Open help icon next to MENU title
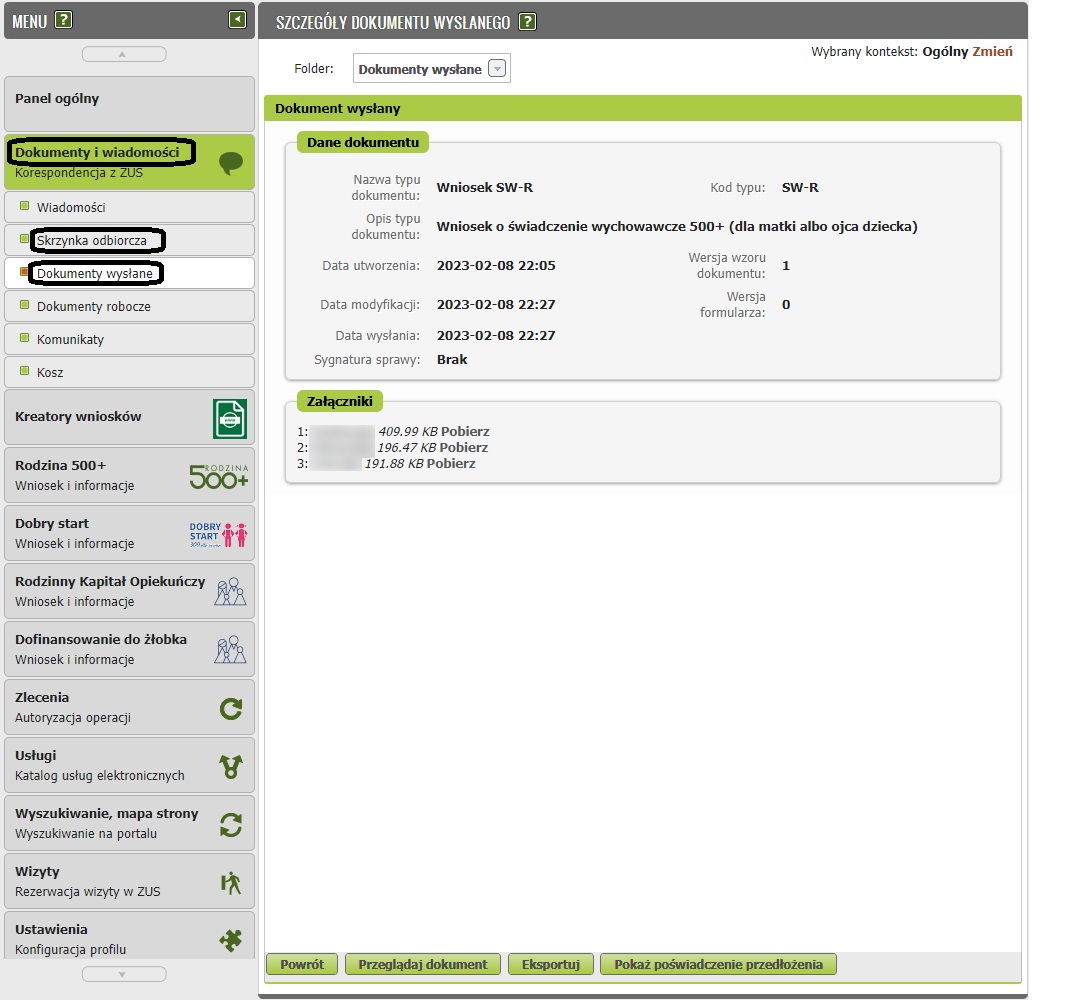Screen dimensions: 1071x1000 tap(63, 20)
